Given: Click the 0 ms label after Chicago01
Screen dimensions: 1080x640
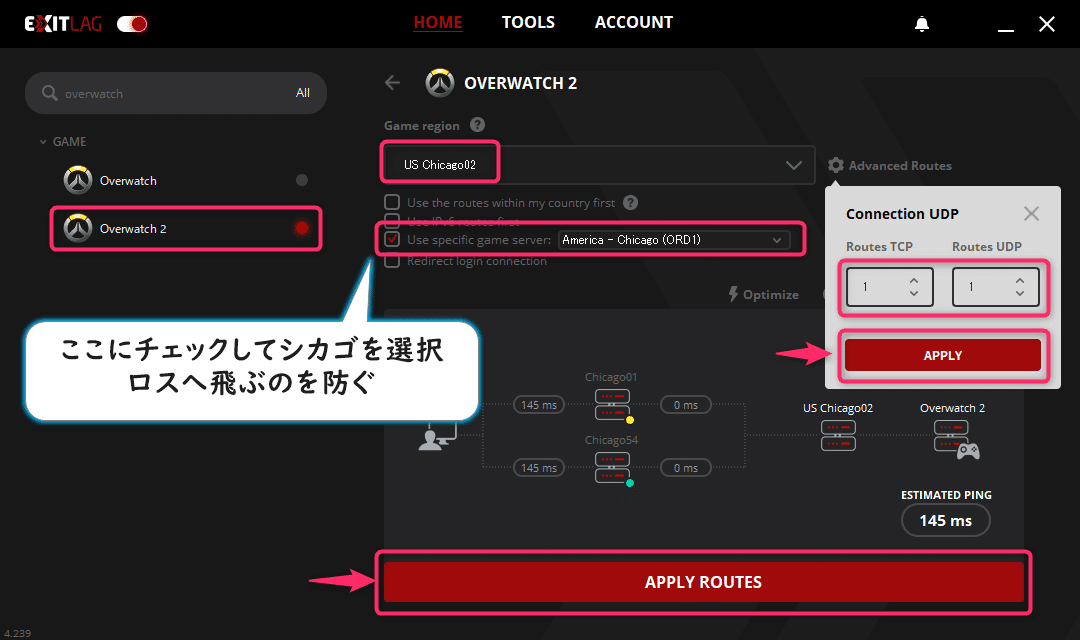Looking at the screenshot, I should click(x=686, y=405).
